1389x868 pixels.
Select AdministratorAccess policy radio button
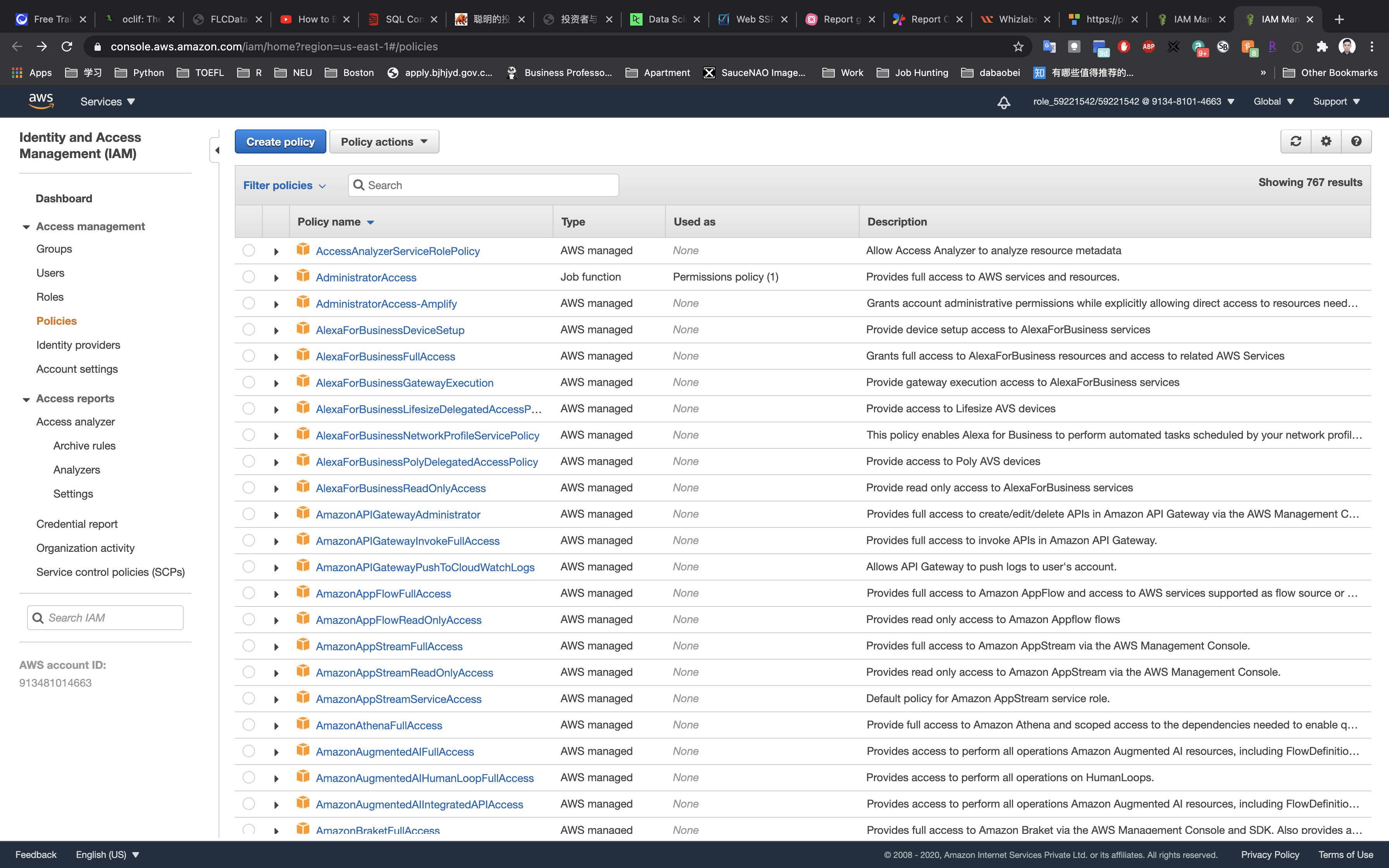[248, 277]
